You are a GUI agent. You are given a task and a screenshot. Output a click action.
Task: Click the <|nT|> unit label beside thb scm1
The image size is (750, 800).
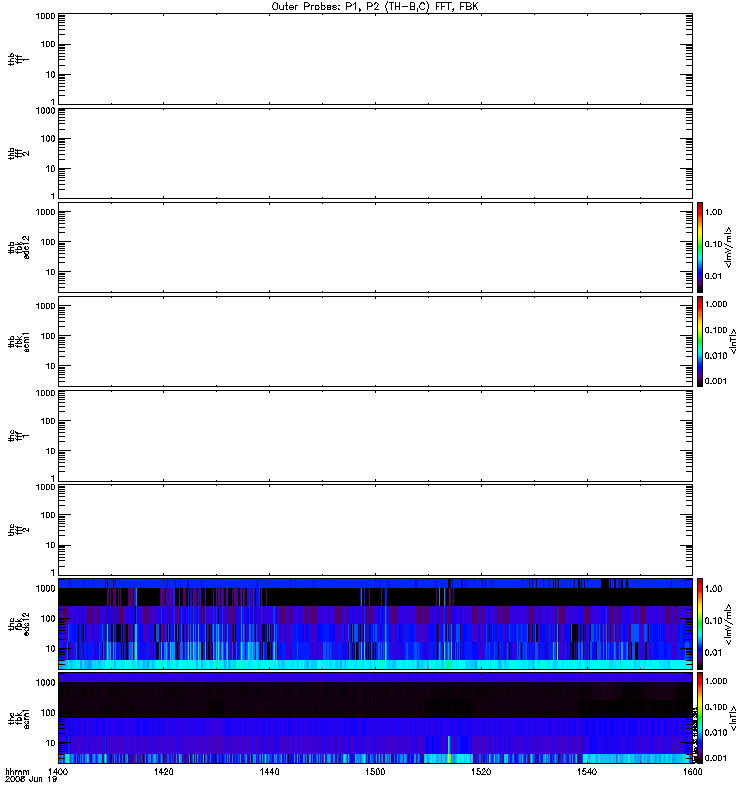pos(733,341)
